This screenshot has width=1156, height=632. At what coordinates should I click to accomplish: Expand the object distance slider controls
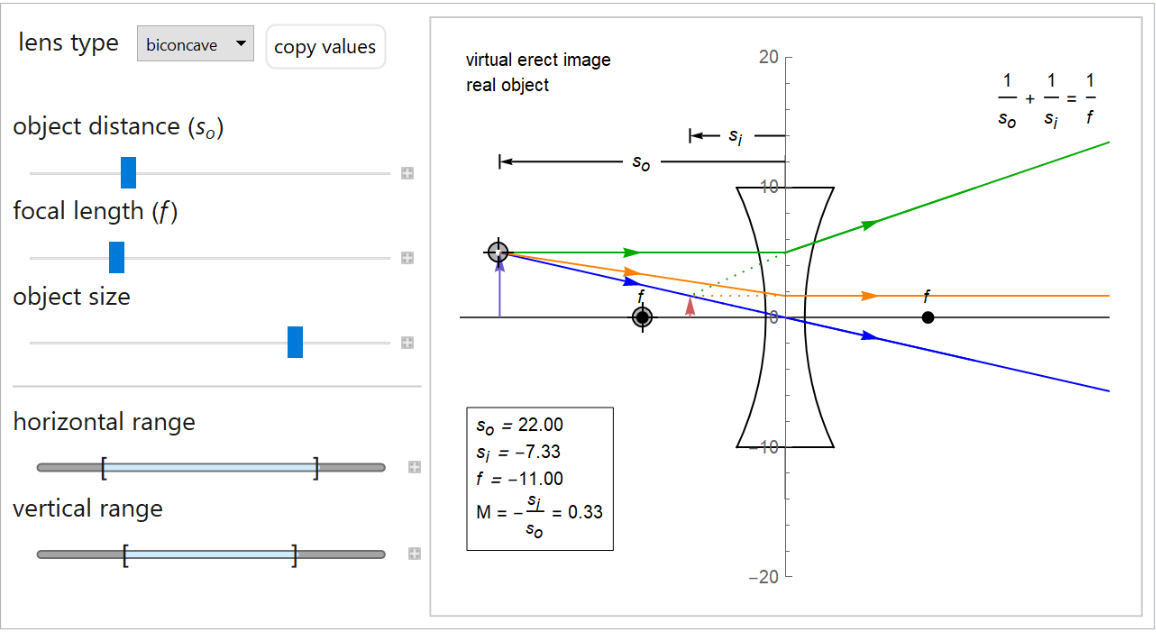[407, 174]
